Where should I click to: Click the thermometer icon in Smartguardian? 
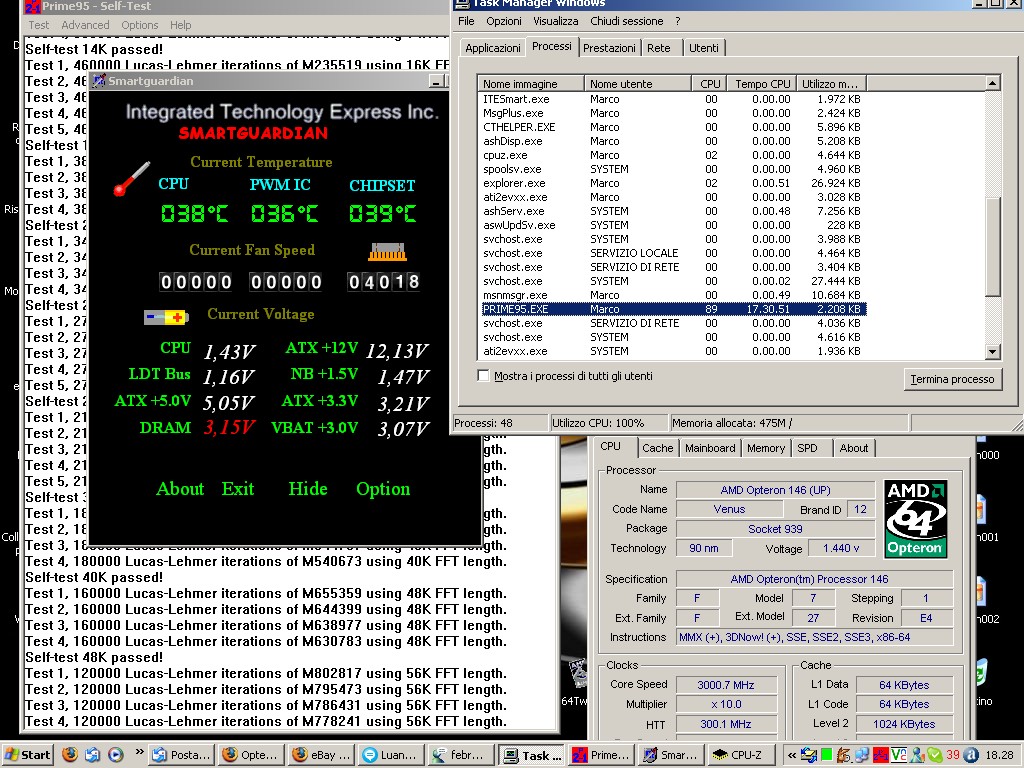click(x=131, y=178)
